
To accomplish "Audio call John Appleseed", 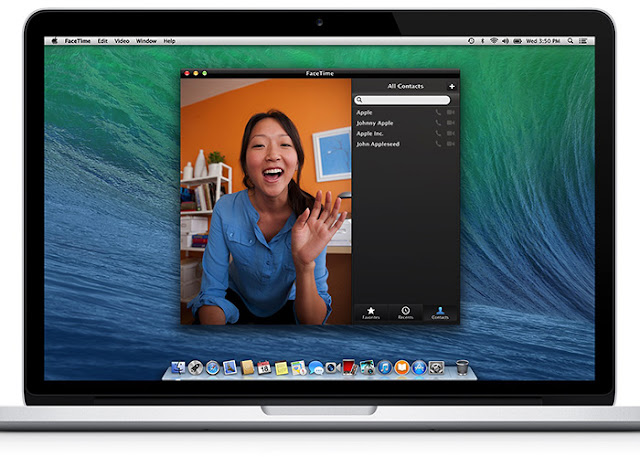I will pyautogui.click(x=438, y=144).
